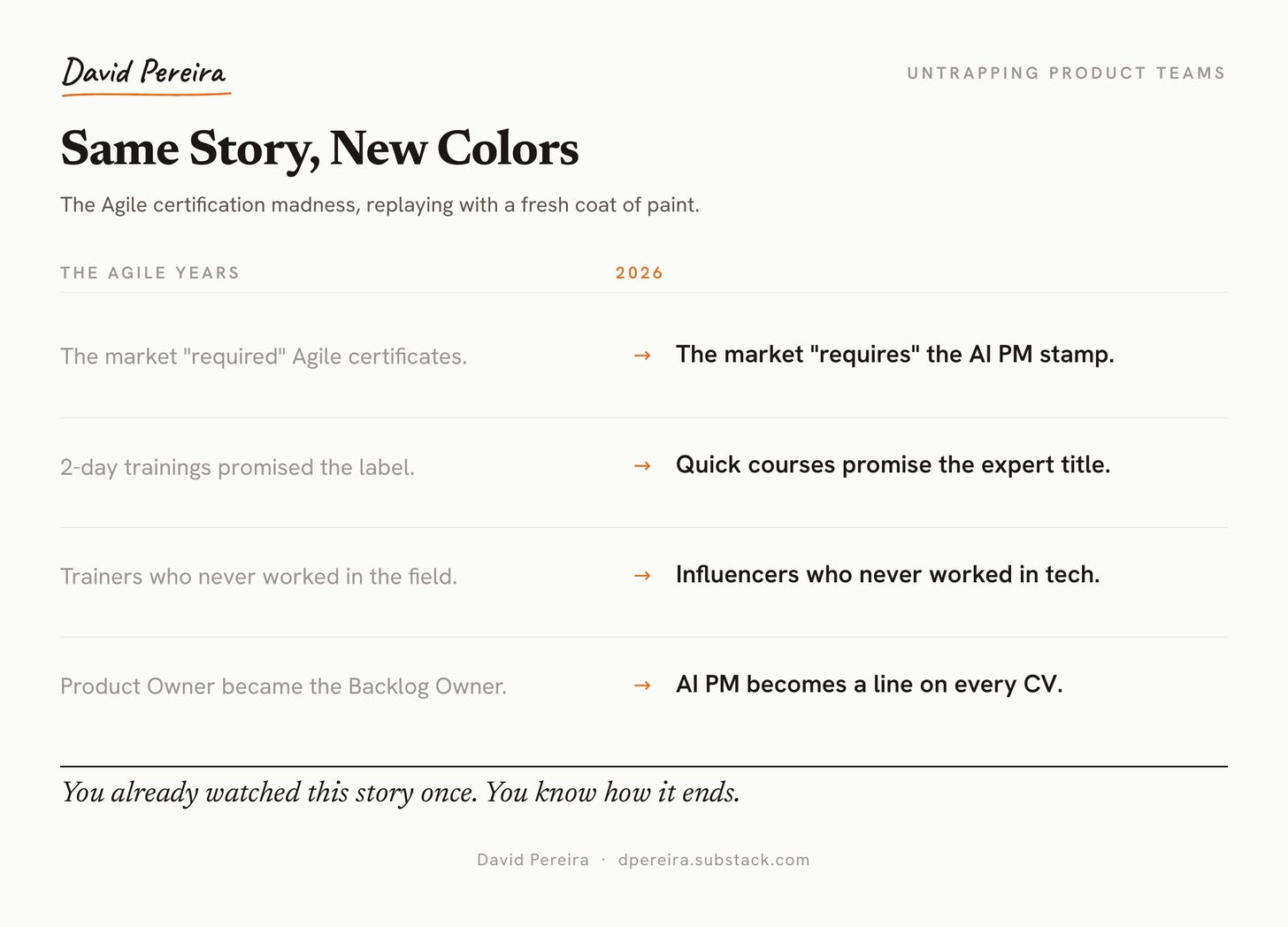Image resolution: width=1288 pixels, height=927 pixels.
Task: Click the 'THE AGILE YEARS' column heading
Action: coord(149,272)
